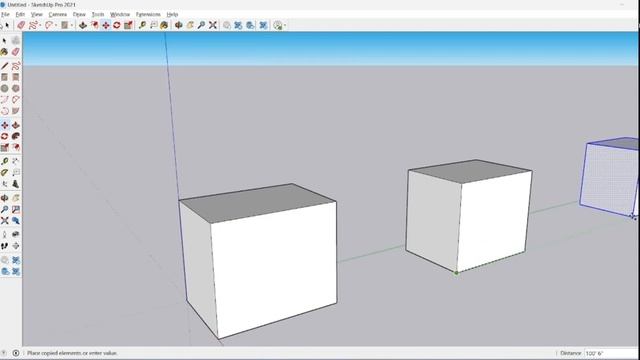Open the Edit menu

20,14
